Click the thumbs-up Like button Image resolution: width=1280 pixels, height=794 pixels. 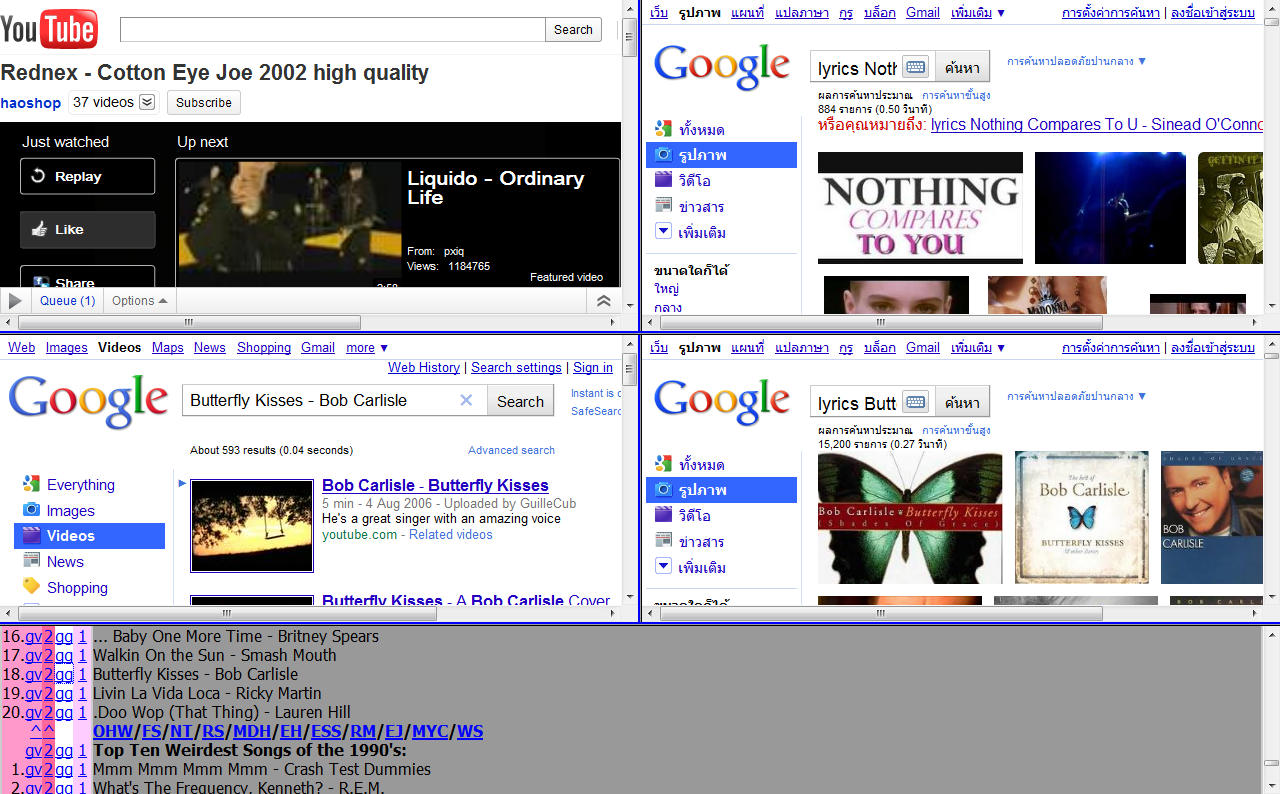coord(87,229)
